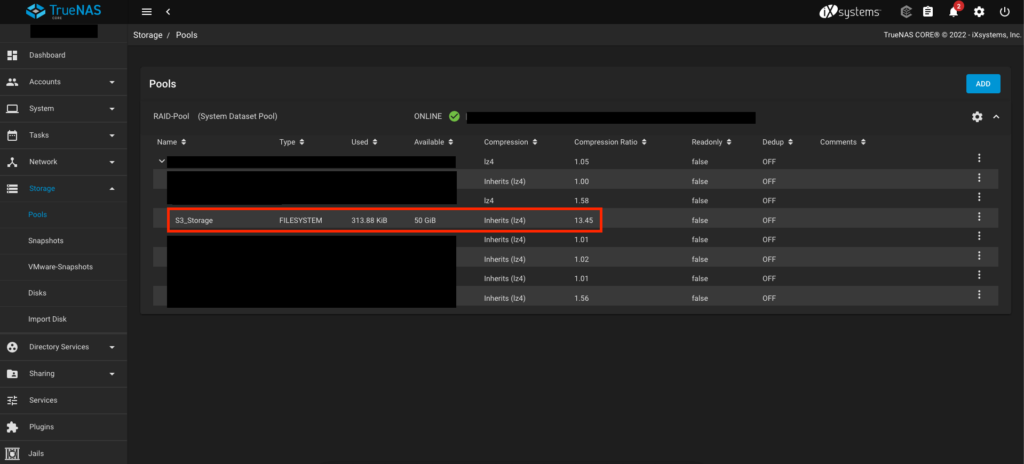Open top bar settings gear
This screenshot has width=1024, height=464.
click(979, 12)
